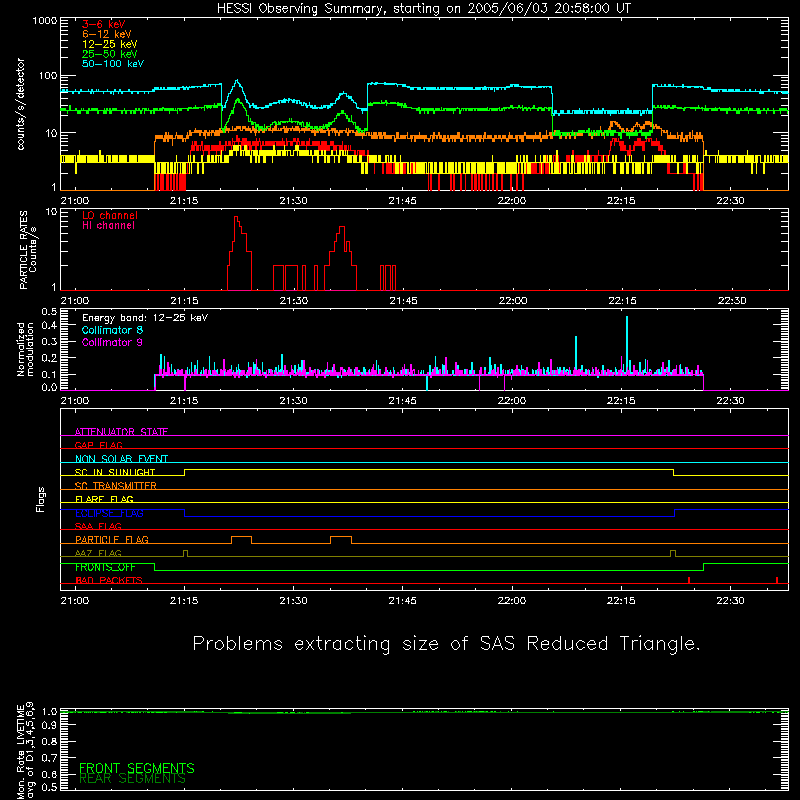Click the 'Energy band: 12-25 keV' text
Viewport: 800px width, 800px height.
[x=145, y=318]
